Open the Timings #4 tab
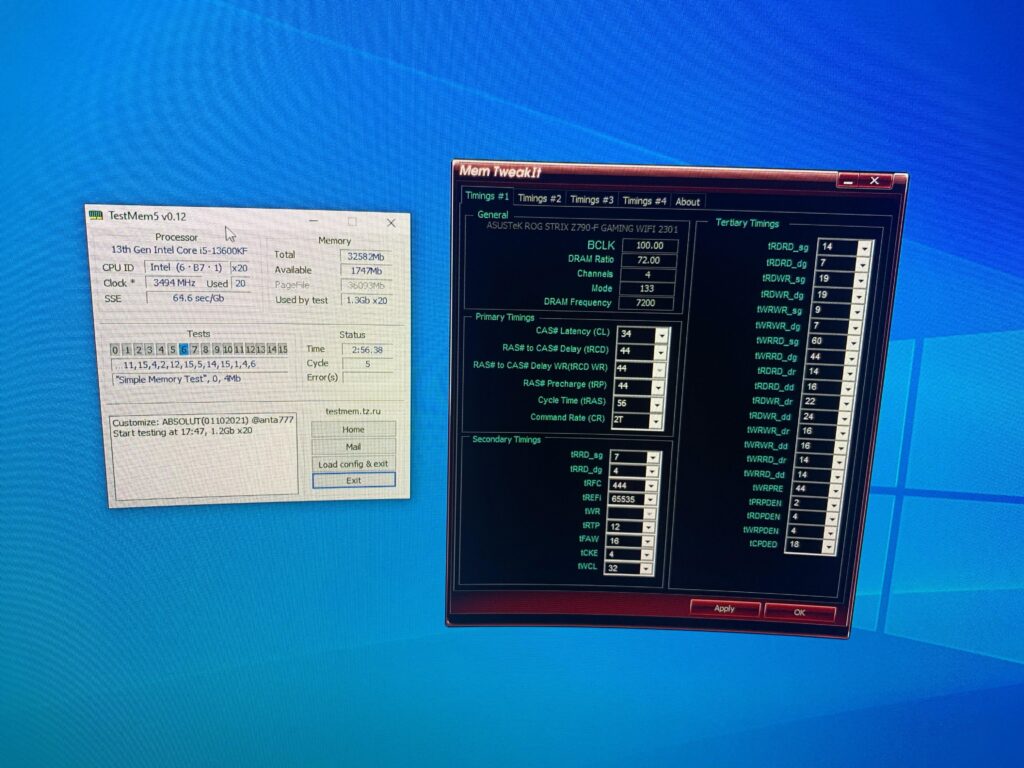This screenshot has width=1024, height=768. point(644,201)
